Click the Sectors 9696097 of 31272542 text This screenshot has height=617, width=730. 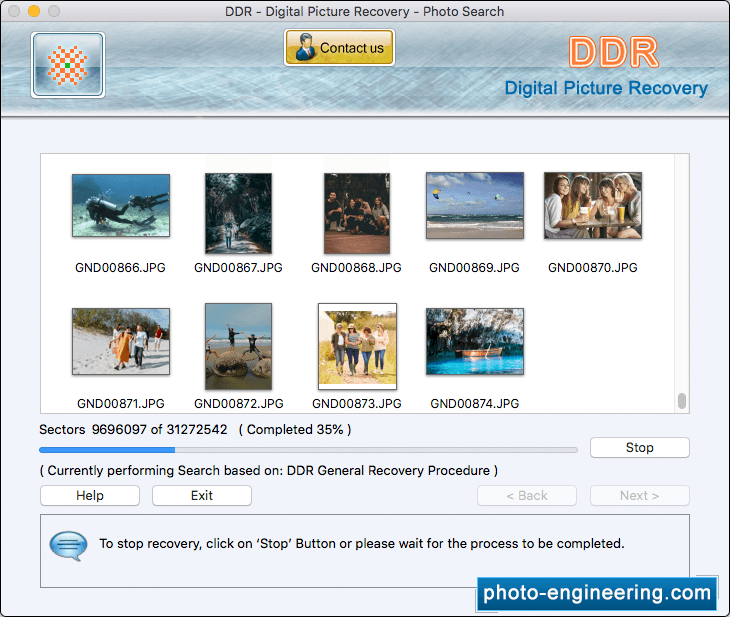[133, 429]
